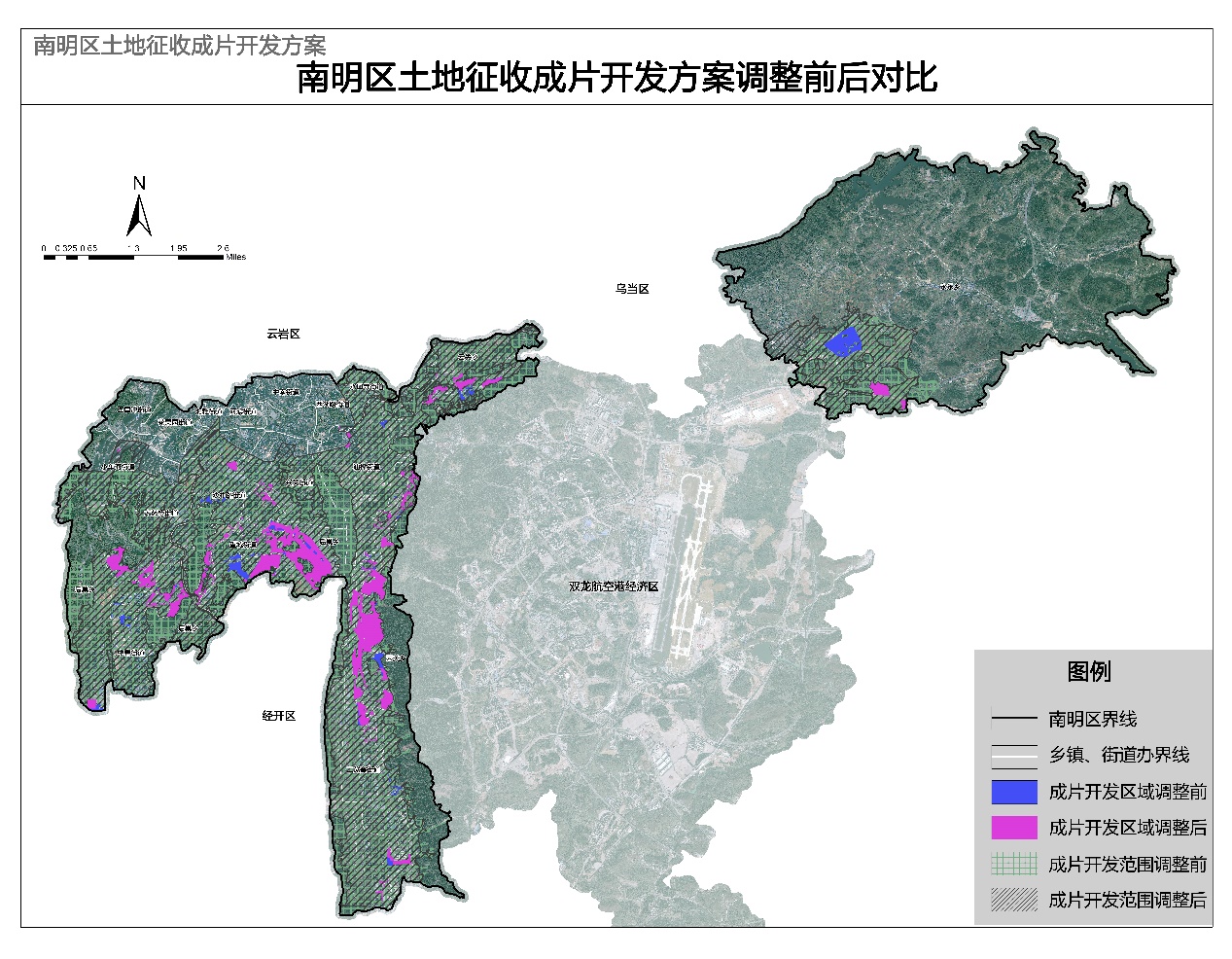1232x959 pixels.
Task: Click the white line symbol for 乡镇、街道办界线
Action: (1014, 755)
